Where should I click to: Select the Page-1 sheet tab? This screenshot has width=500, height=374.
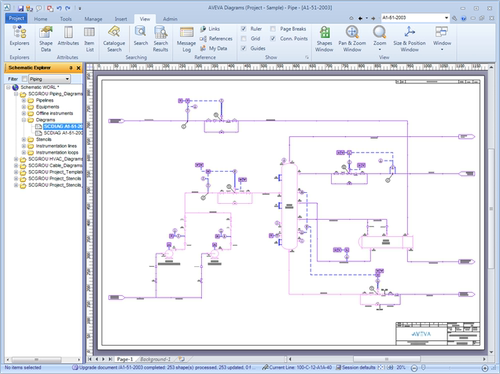125,359
